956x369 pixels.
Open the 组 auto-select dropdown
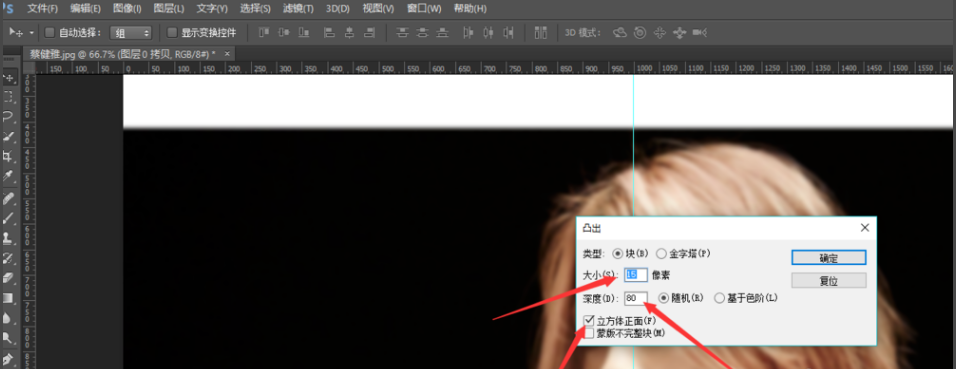coord(130,32)
